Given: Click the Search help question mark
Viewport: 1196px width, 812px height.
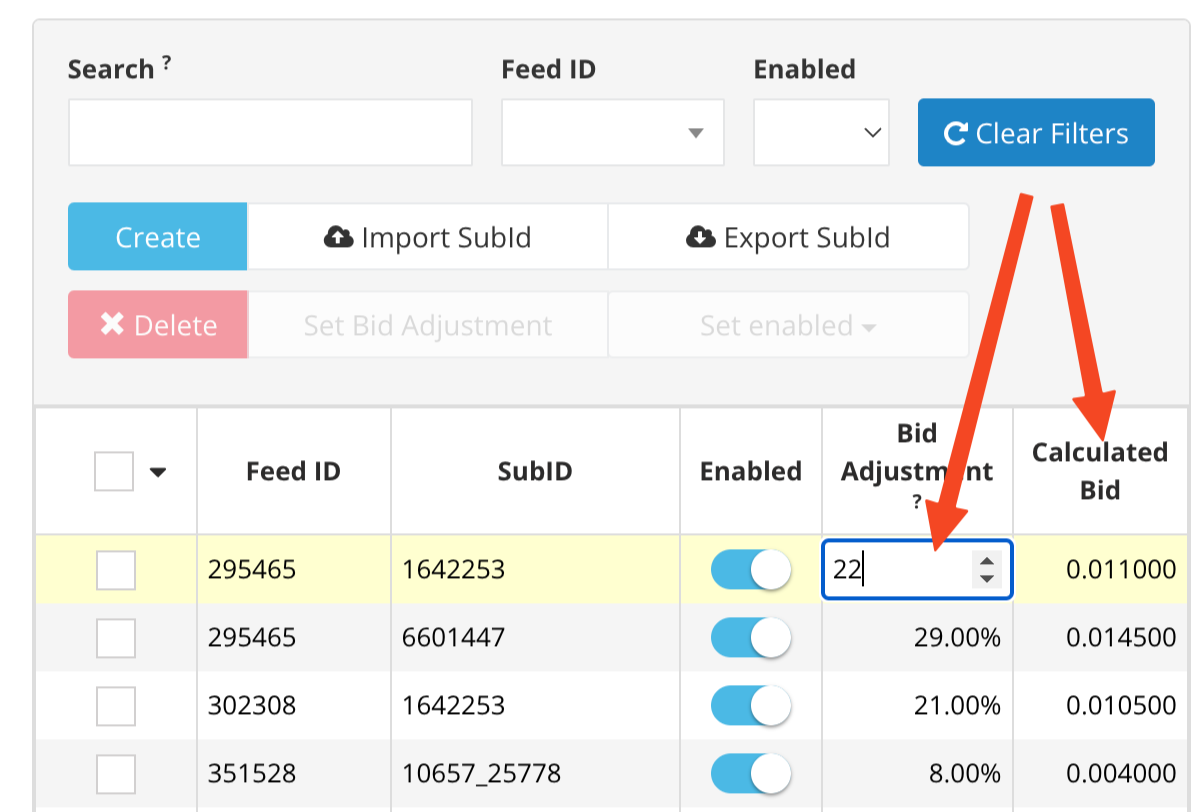Looking at the screenshot, I should [166, 62].
